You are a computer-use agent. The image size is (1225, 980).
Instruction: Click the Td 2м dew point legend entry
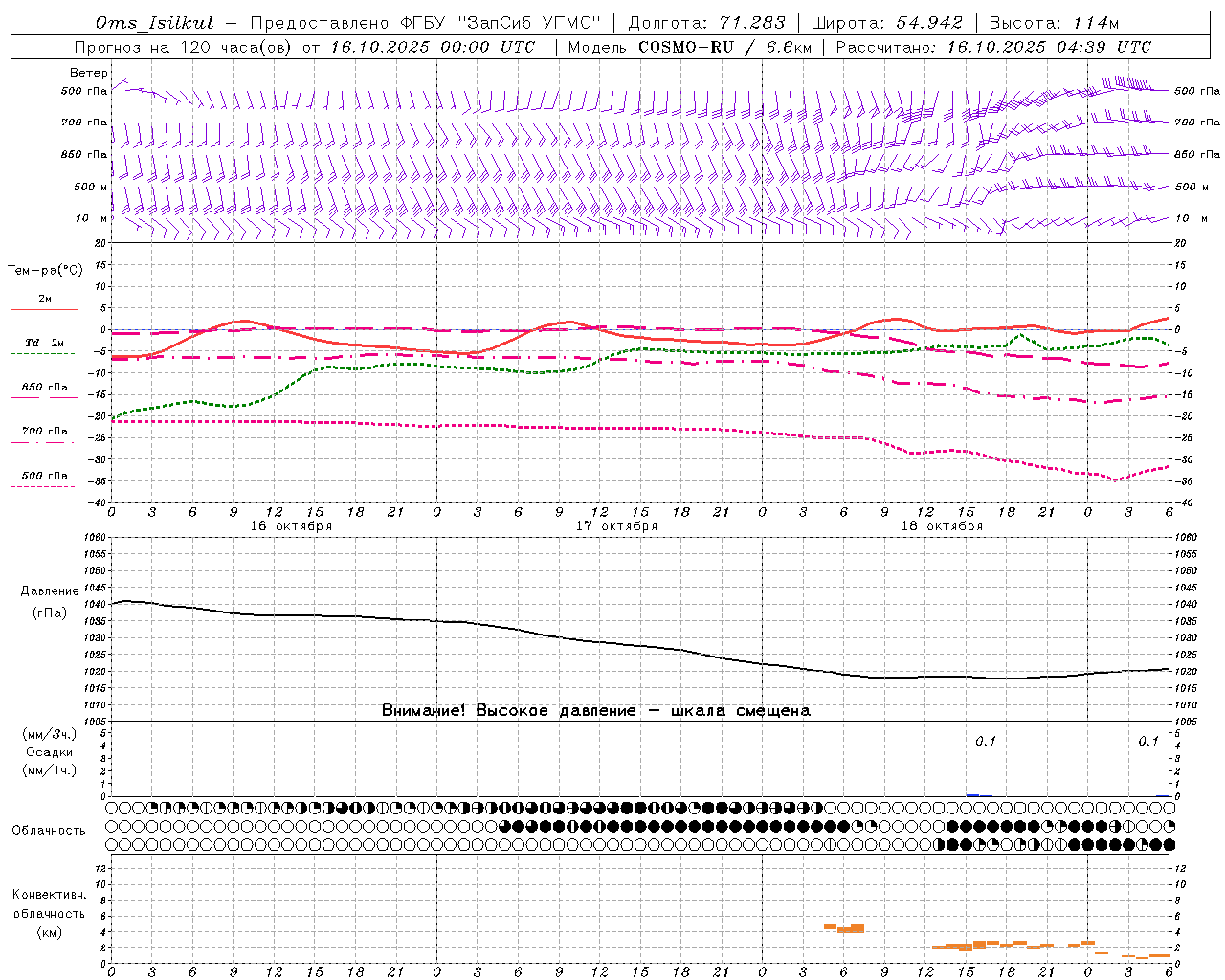45,343
